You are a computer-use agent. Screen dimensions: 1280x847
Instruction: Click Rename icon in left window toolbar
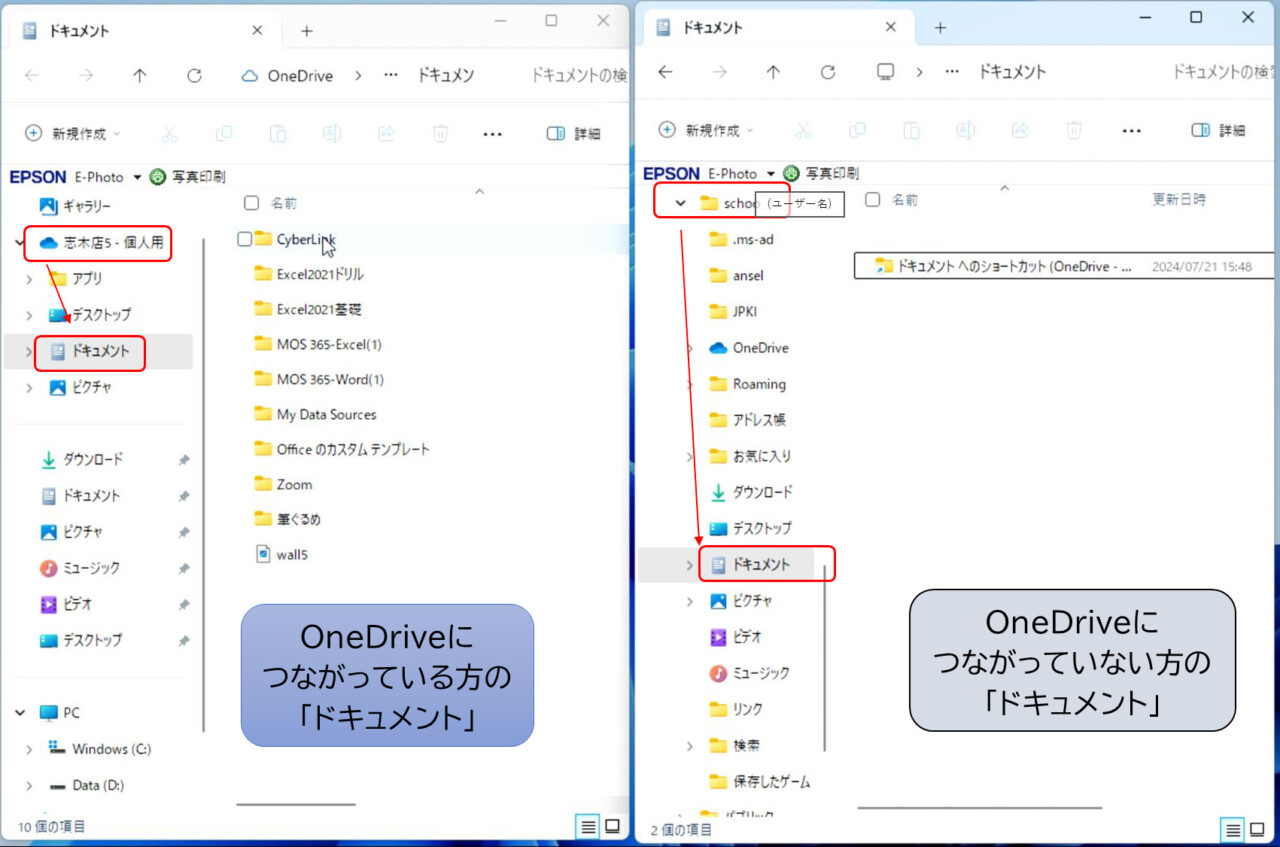coord(332,133)
